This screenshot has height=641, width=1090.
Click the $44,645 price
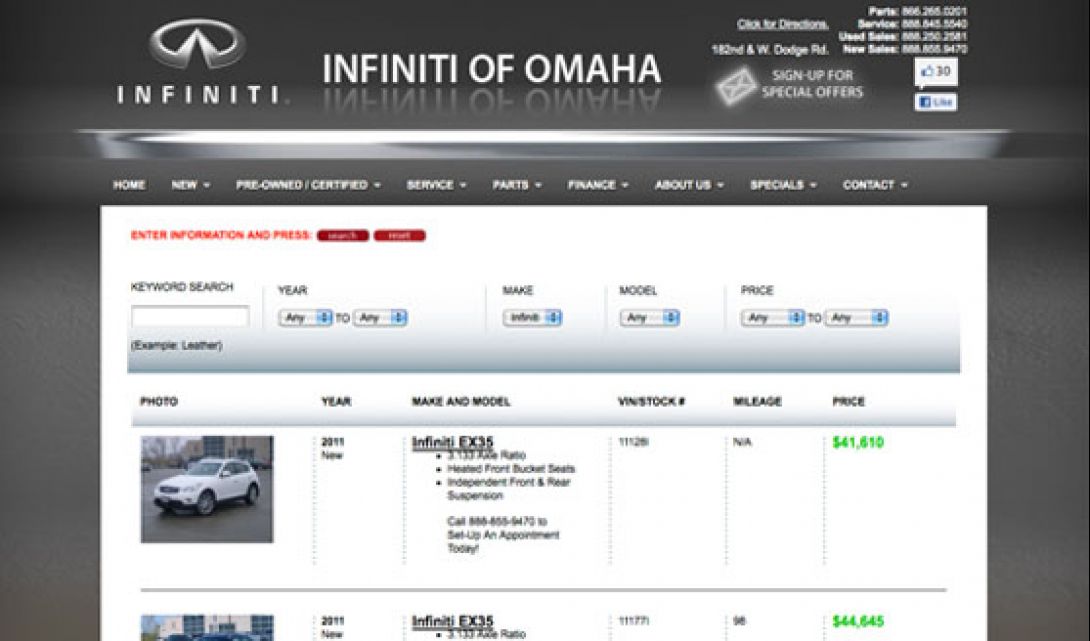(x=858, y=622)
